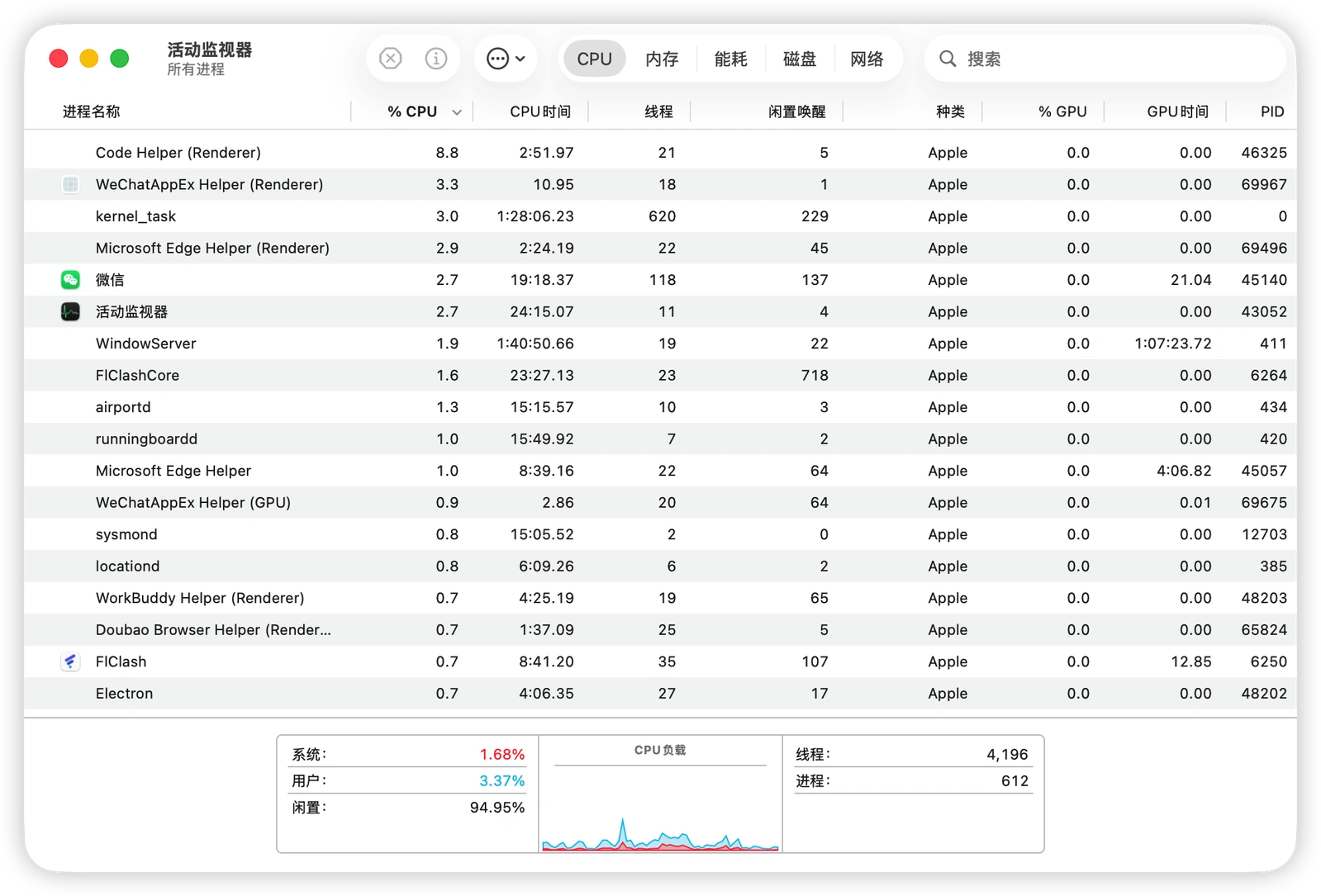The width and height of the screenshot is (1321, 896).
Task: Click FlClashCore idle wakeups value 718
Action: (815, 375)
